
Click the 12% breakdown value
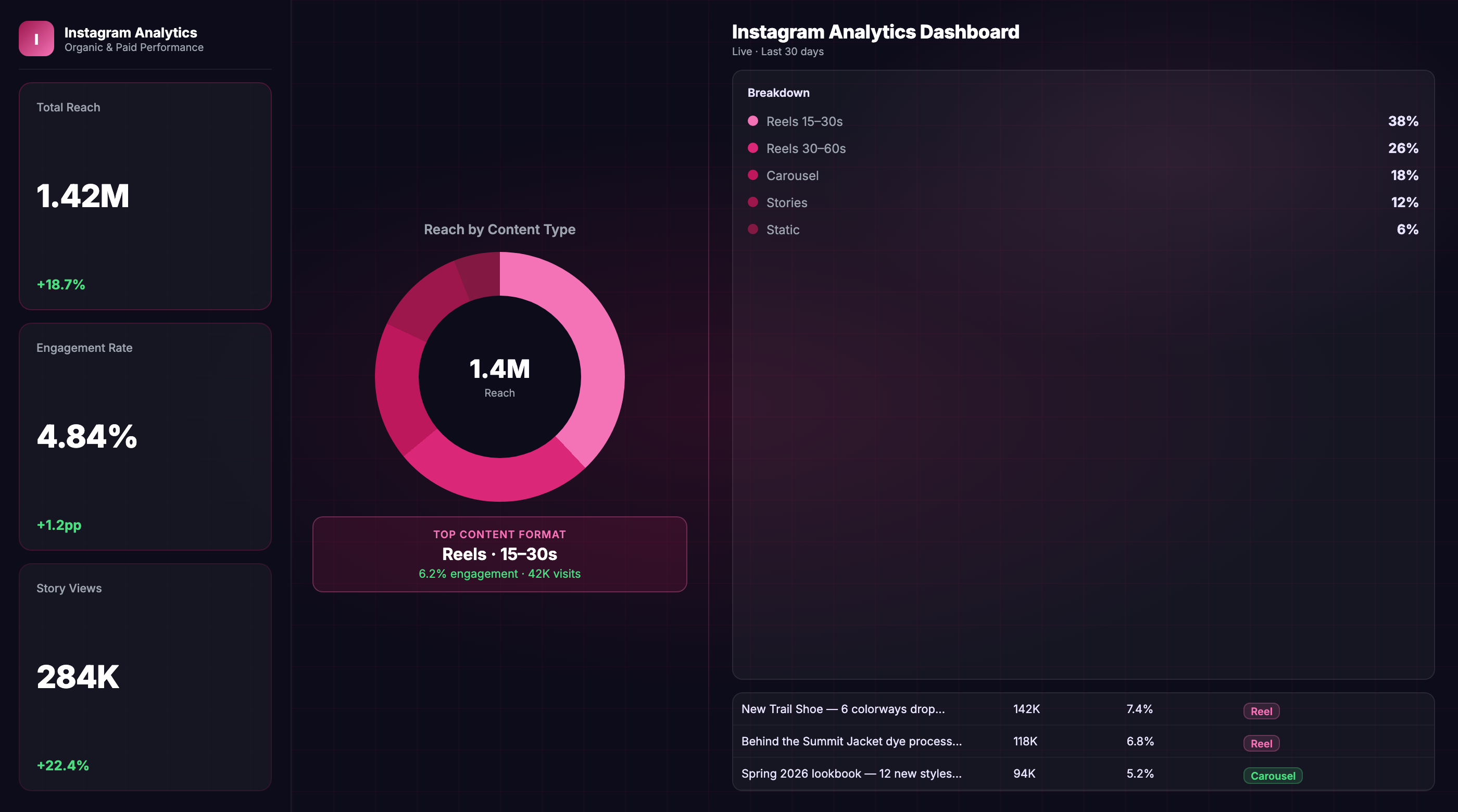click(1404, 202)
